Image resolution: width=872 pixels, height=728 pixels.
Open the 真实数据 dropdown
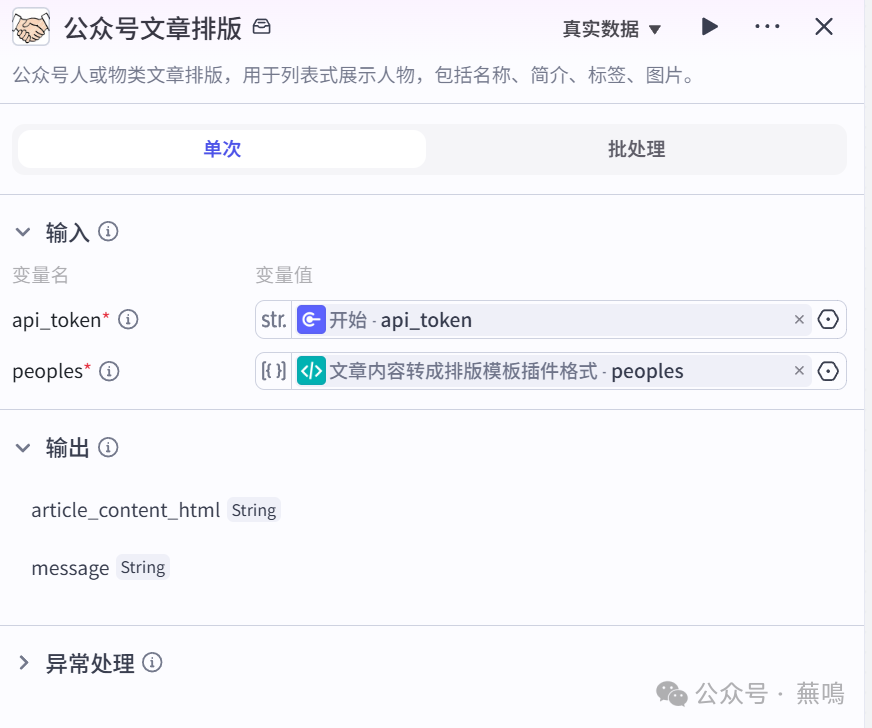(x=612, y=29)
